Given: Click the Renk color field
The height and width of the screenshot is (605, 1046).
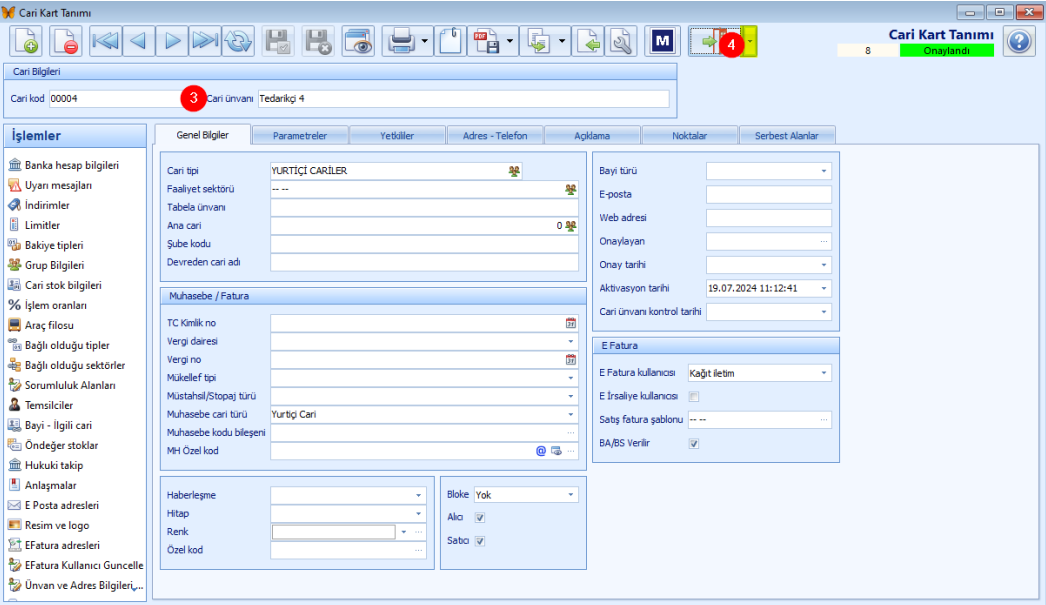Looking at the screenshot, I should click(334, 532).
